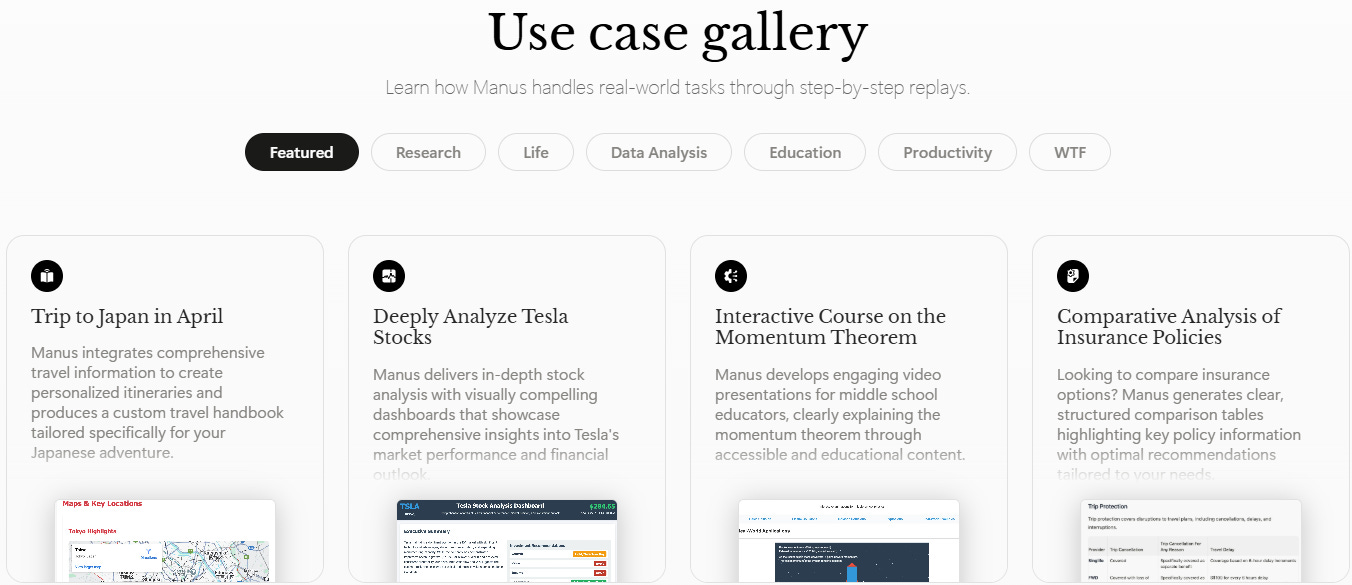Switch to the Research category
Viewport: 1352px width, 585px height.
[x=428, y=152]
